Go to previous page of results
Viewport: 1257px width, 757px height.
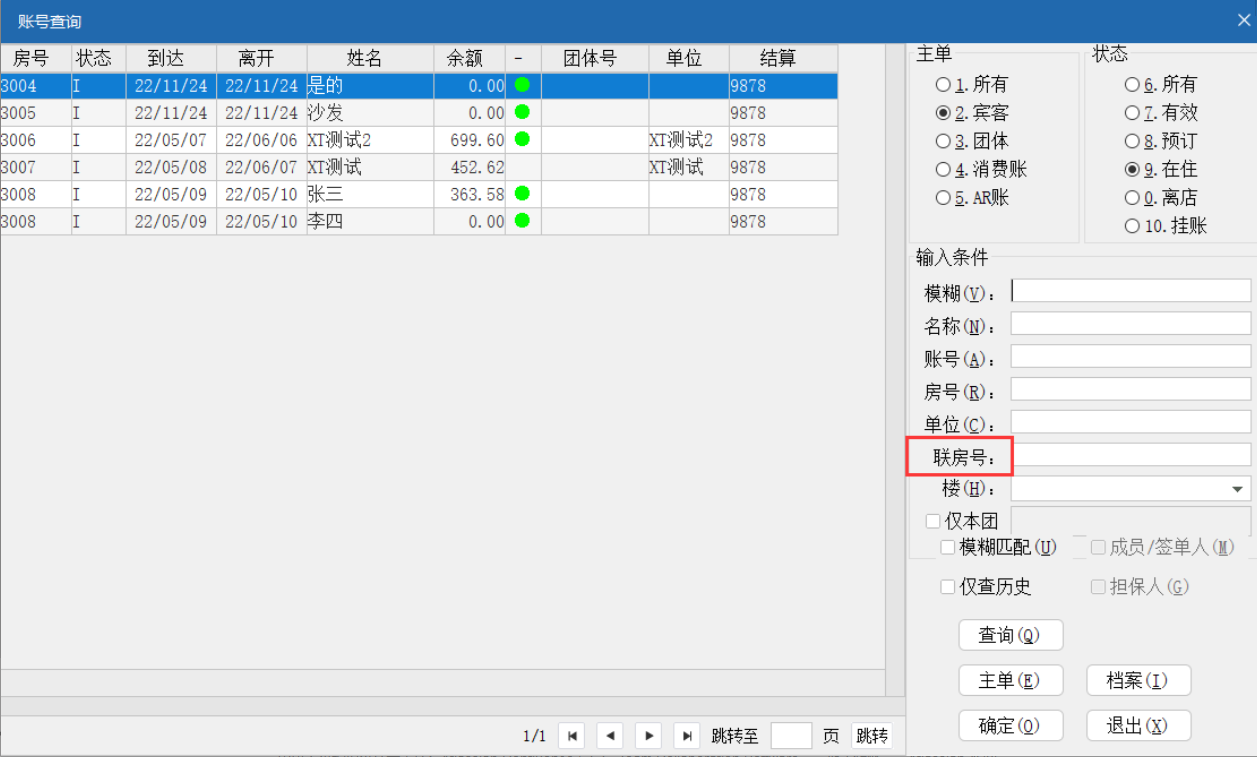pos(610,736)
